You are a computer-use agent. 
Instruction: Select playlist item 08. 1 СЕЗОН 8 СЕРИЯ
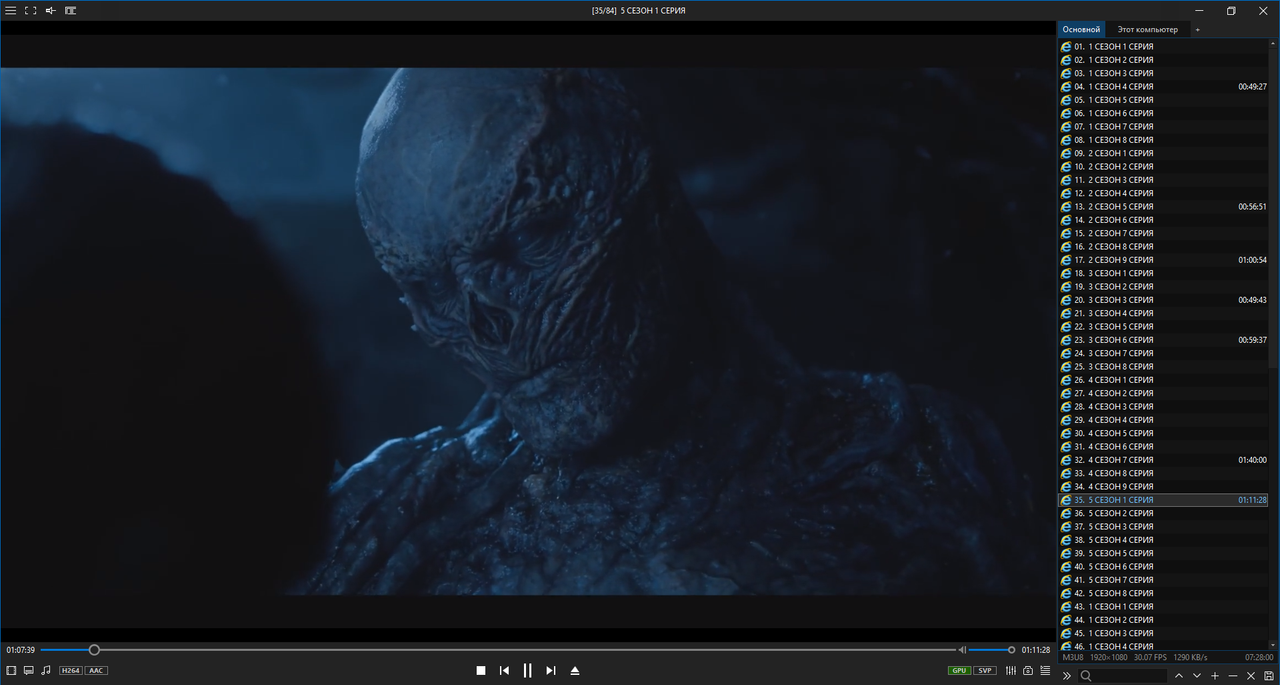1165,140
